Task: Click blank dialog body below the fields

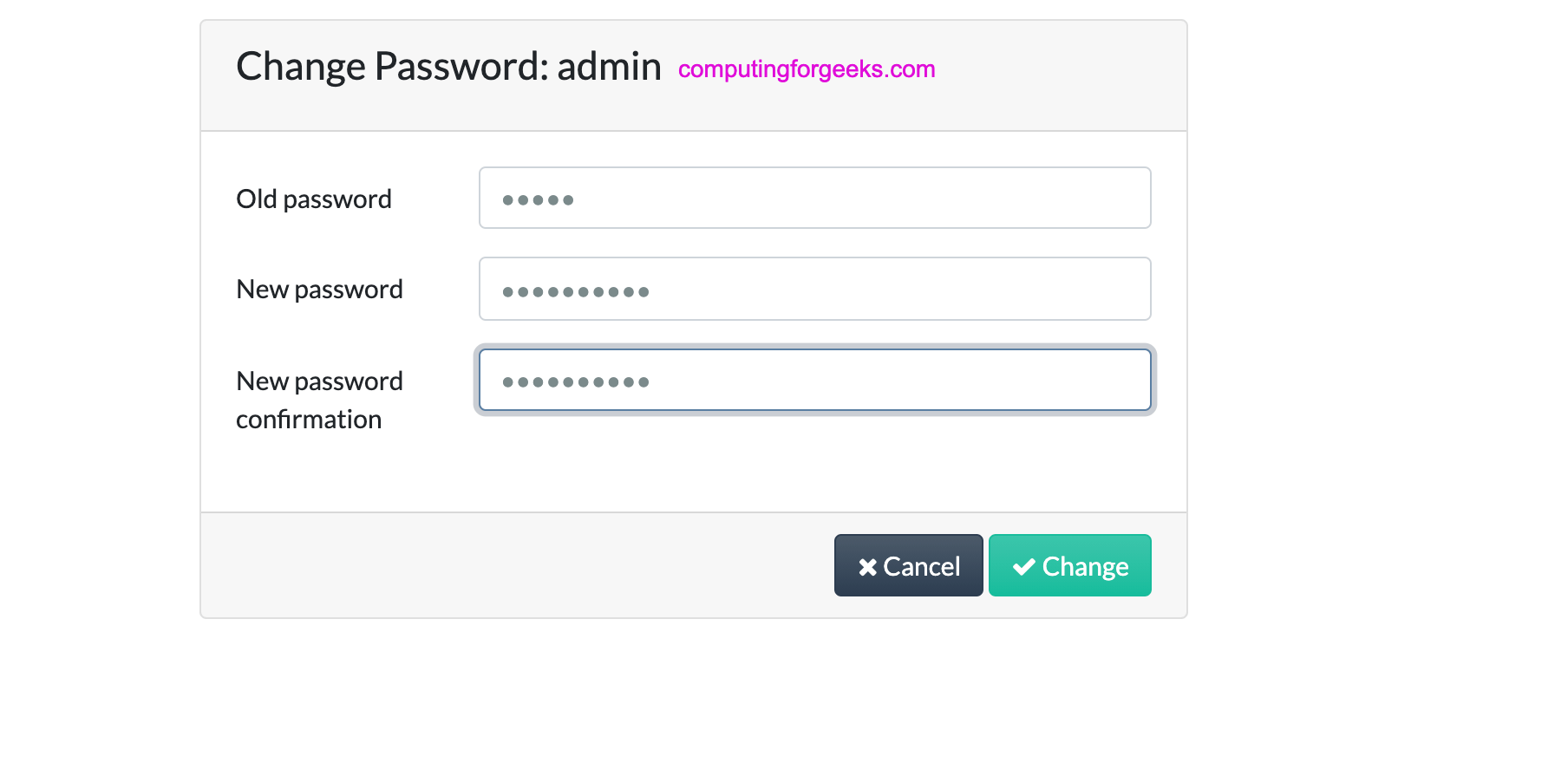Action: 694,468
